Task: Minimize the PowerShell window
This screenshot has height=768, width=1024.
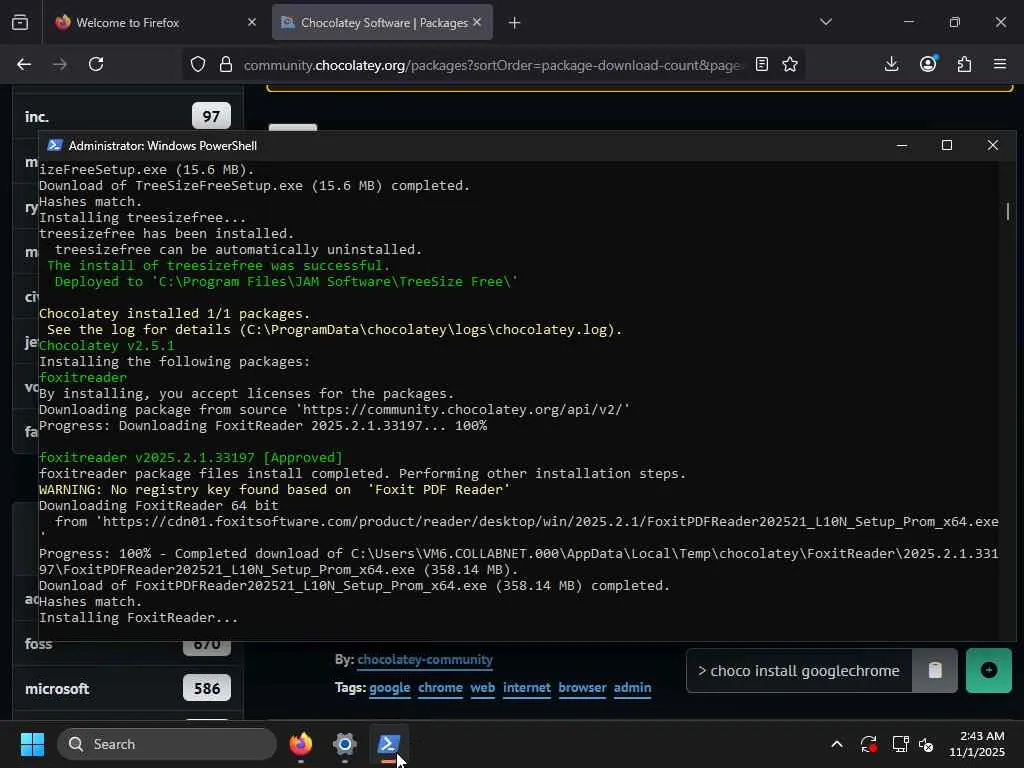Action: coord(902,145)
